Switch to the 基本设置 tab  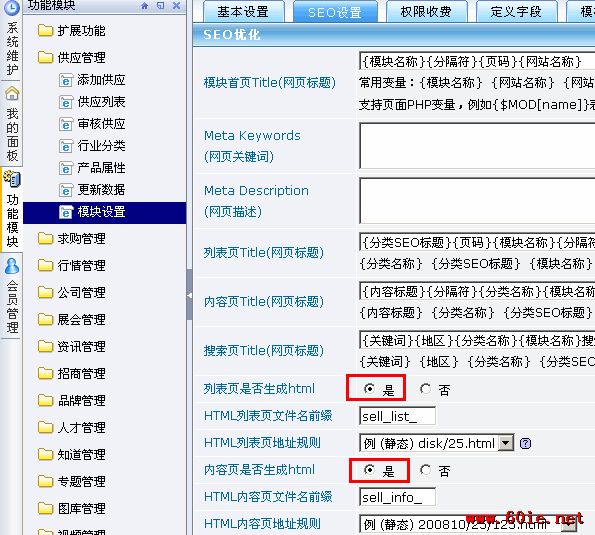(243, 12)
